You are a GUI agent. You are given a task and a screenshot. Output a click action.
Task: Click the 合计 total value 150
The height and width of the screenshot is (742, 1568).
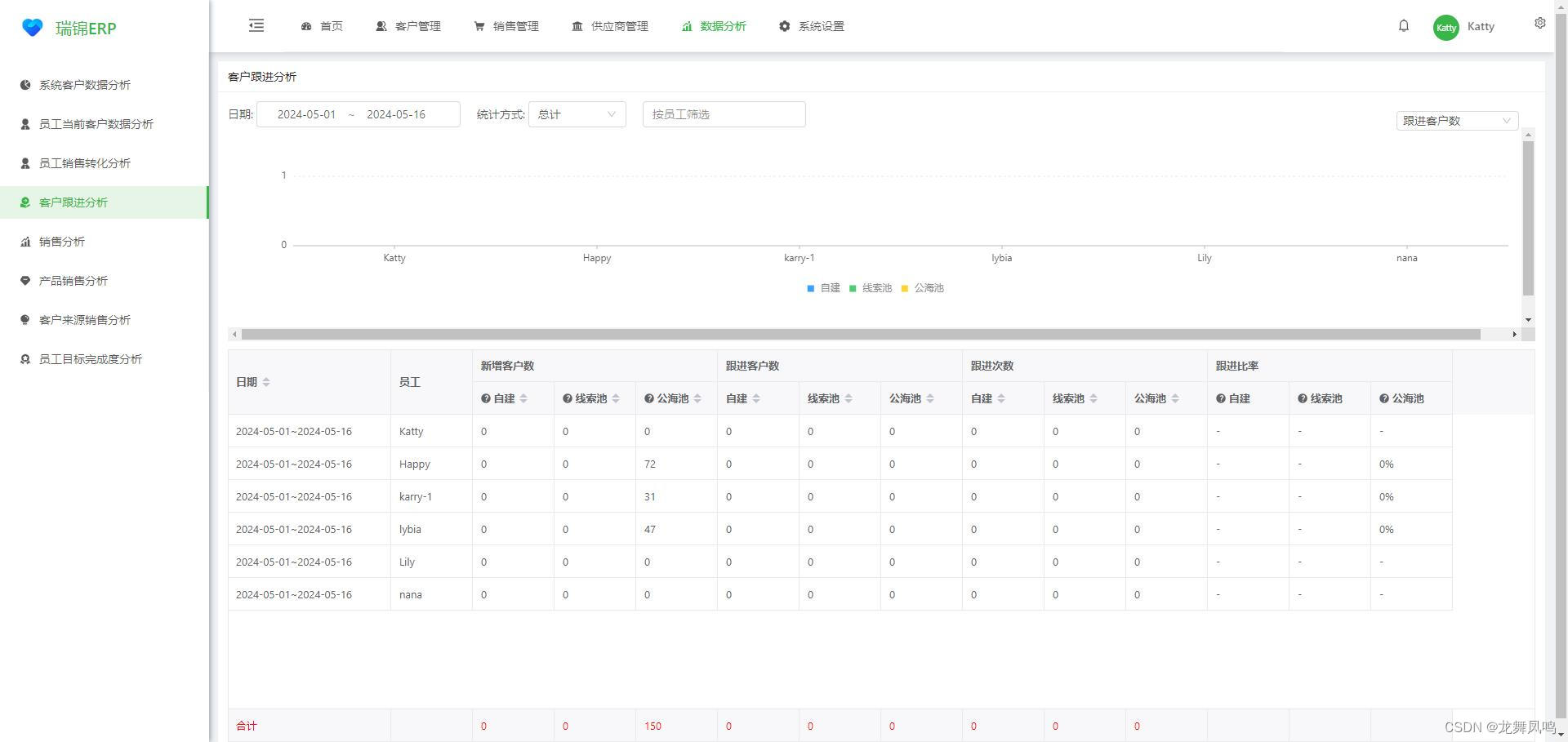click(653, 726)
